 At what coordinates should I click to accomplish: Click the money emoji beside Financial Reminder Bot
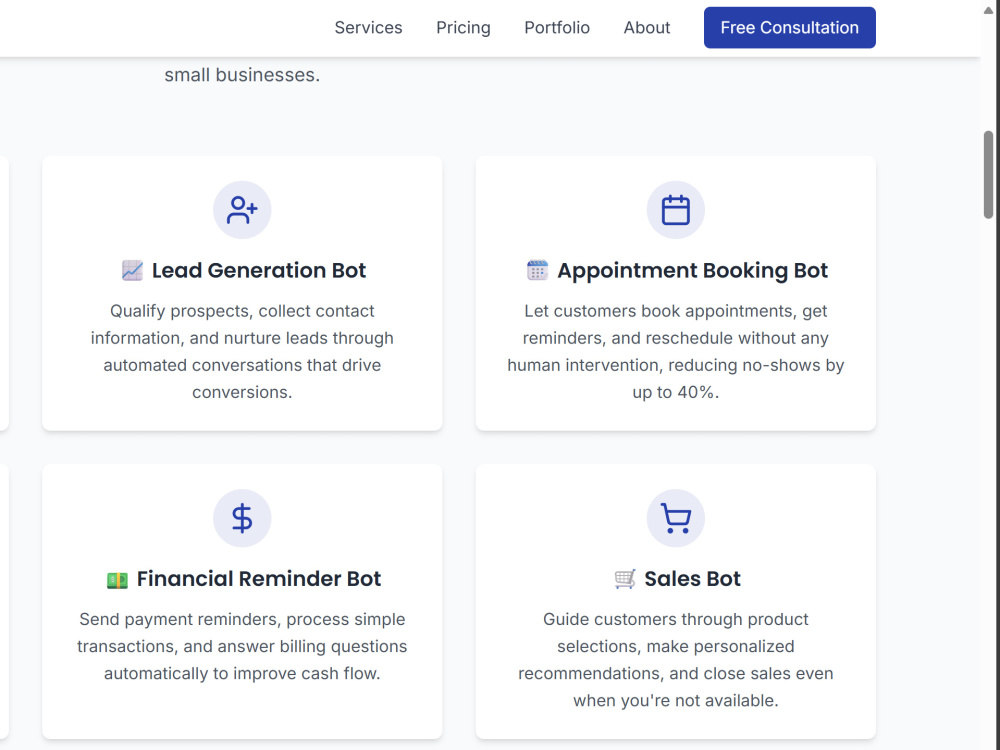click(x=117, y=580)
